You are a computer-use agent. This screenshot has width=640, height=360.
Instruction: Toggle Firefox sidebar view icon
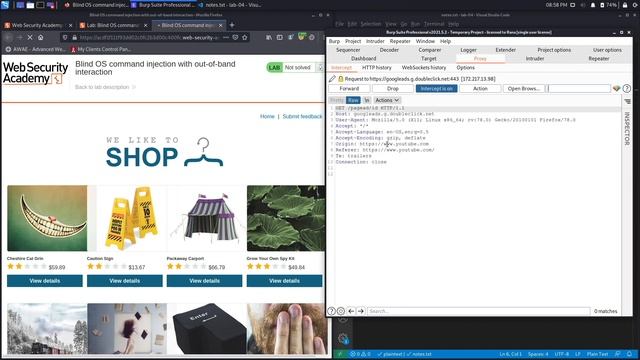280,37
